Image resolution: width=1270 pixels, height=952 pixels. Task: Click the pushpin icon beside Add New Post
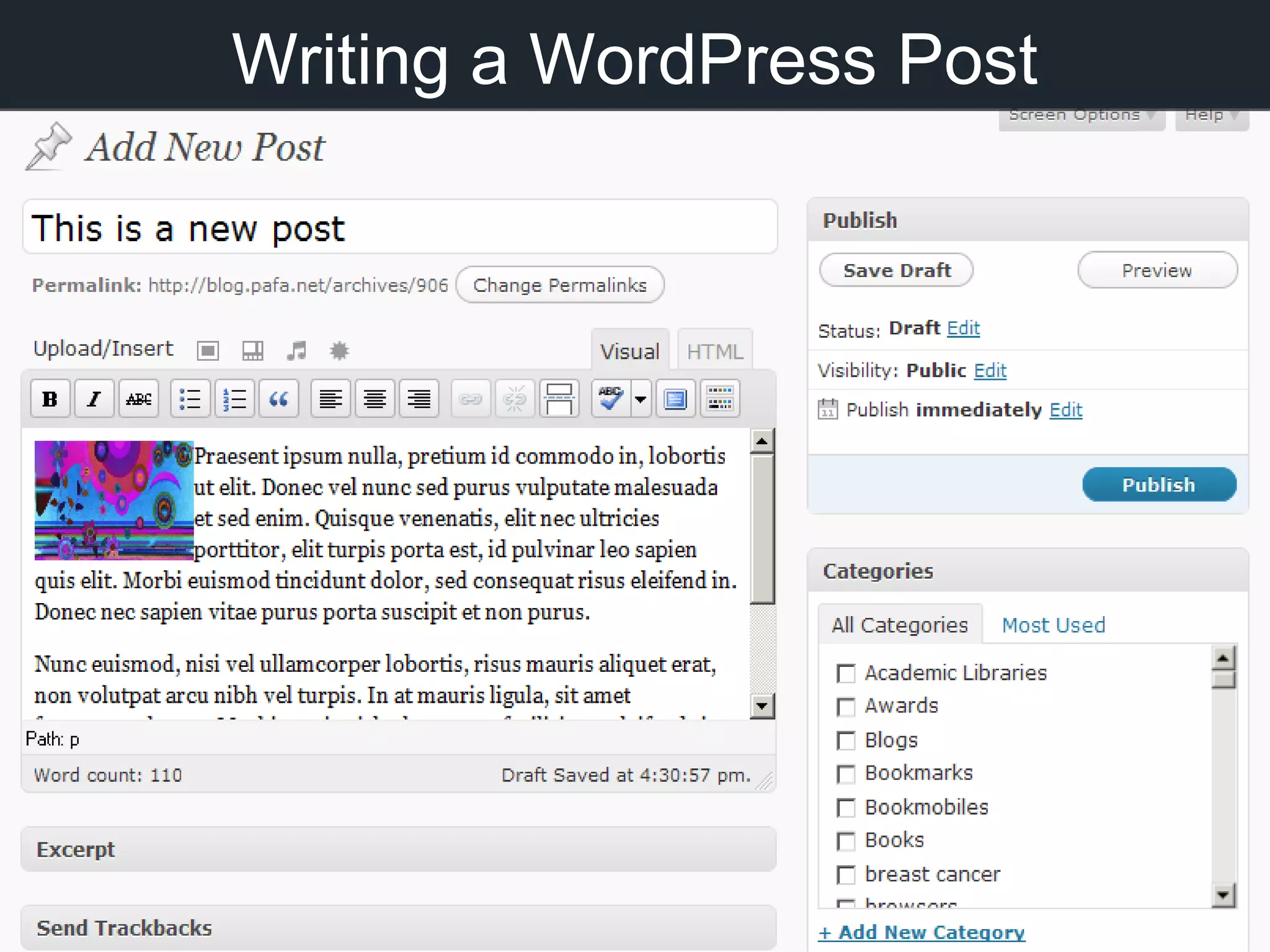[x=48, y=146]
